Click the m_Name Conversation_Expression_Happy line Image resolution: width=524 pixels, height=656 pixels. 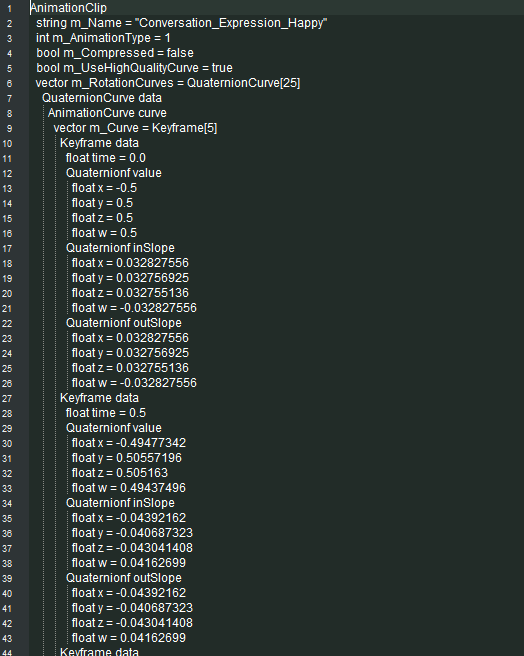pyautogui.click(x=182, y=23)
